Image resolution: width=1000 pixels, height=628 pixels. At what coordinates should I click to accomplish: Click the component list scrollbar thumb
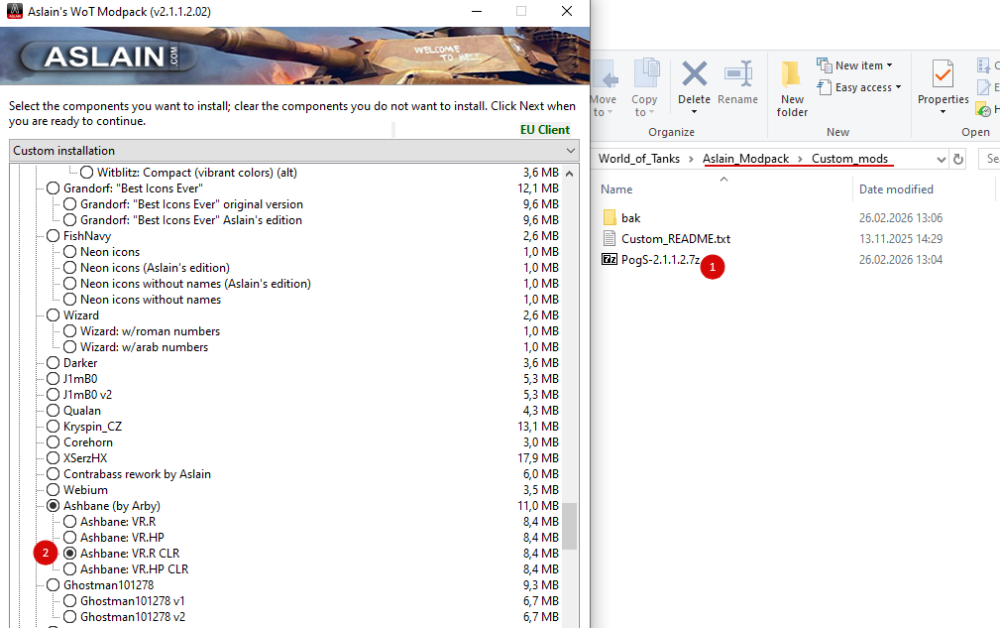570,526
